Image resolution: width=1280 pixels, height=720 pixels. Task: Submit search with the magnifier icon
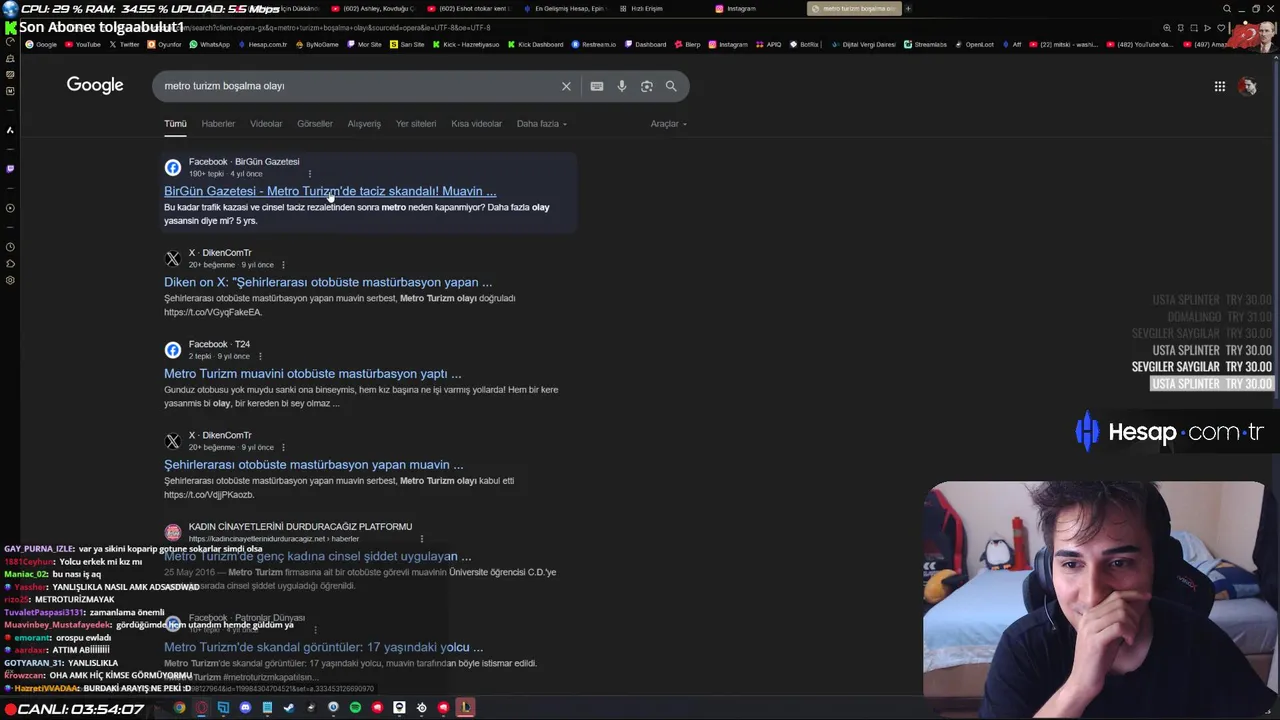[671, 86]
